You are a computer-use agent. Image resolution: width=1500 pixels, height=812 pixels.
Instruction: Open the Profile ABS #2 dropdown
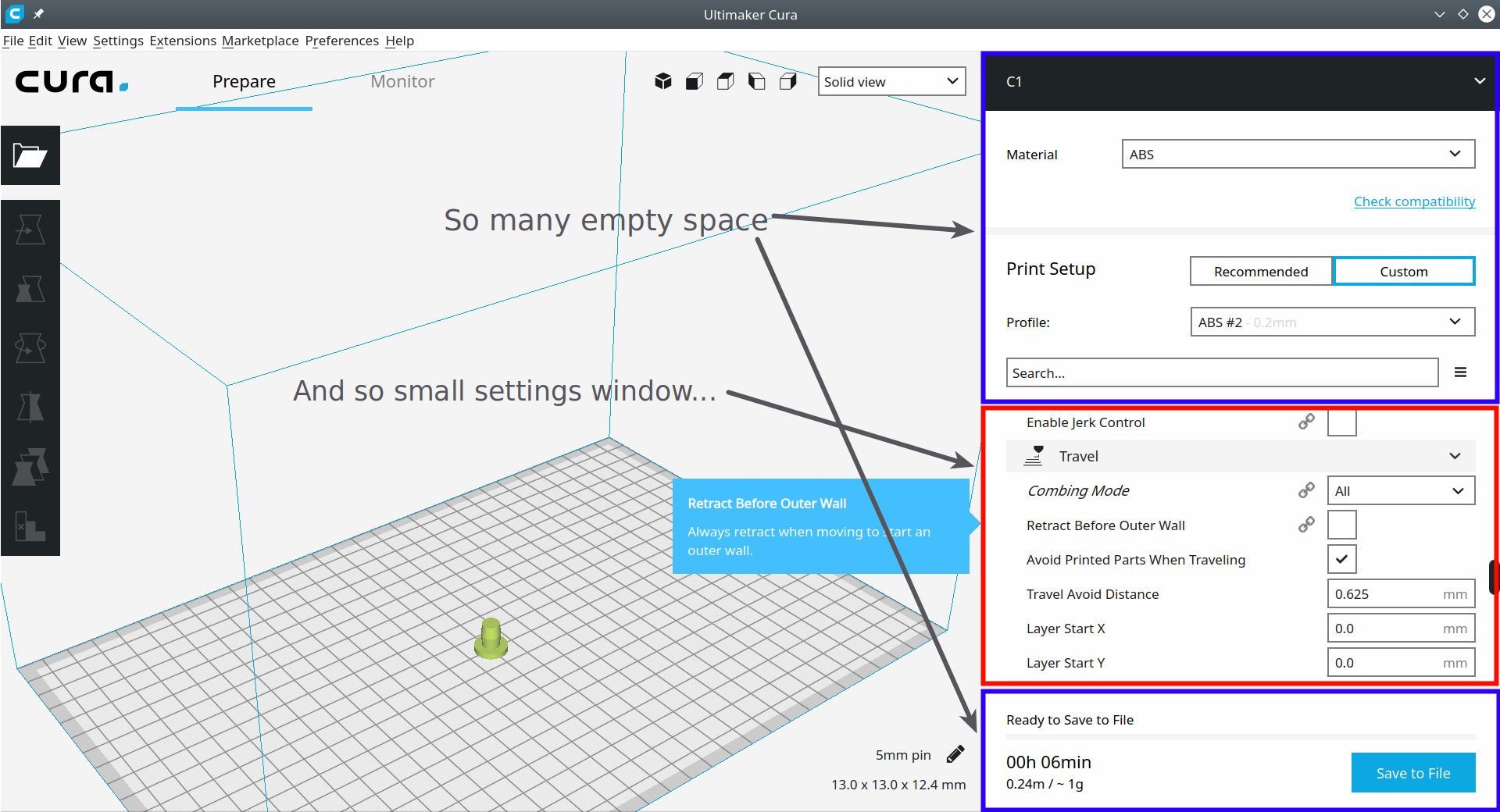(1333, 322)
